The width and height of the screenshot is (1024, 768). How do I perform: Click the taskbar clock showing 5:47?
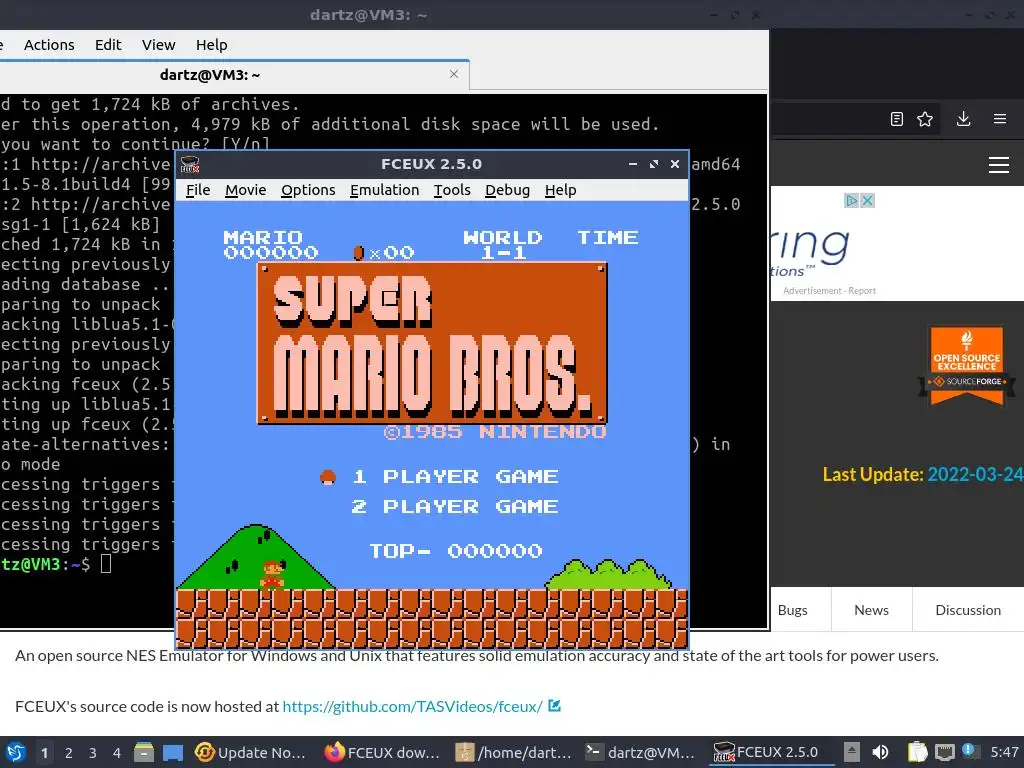tap(1004, 752)
